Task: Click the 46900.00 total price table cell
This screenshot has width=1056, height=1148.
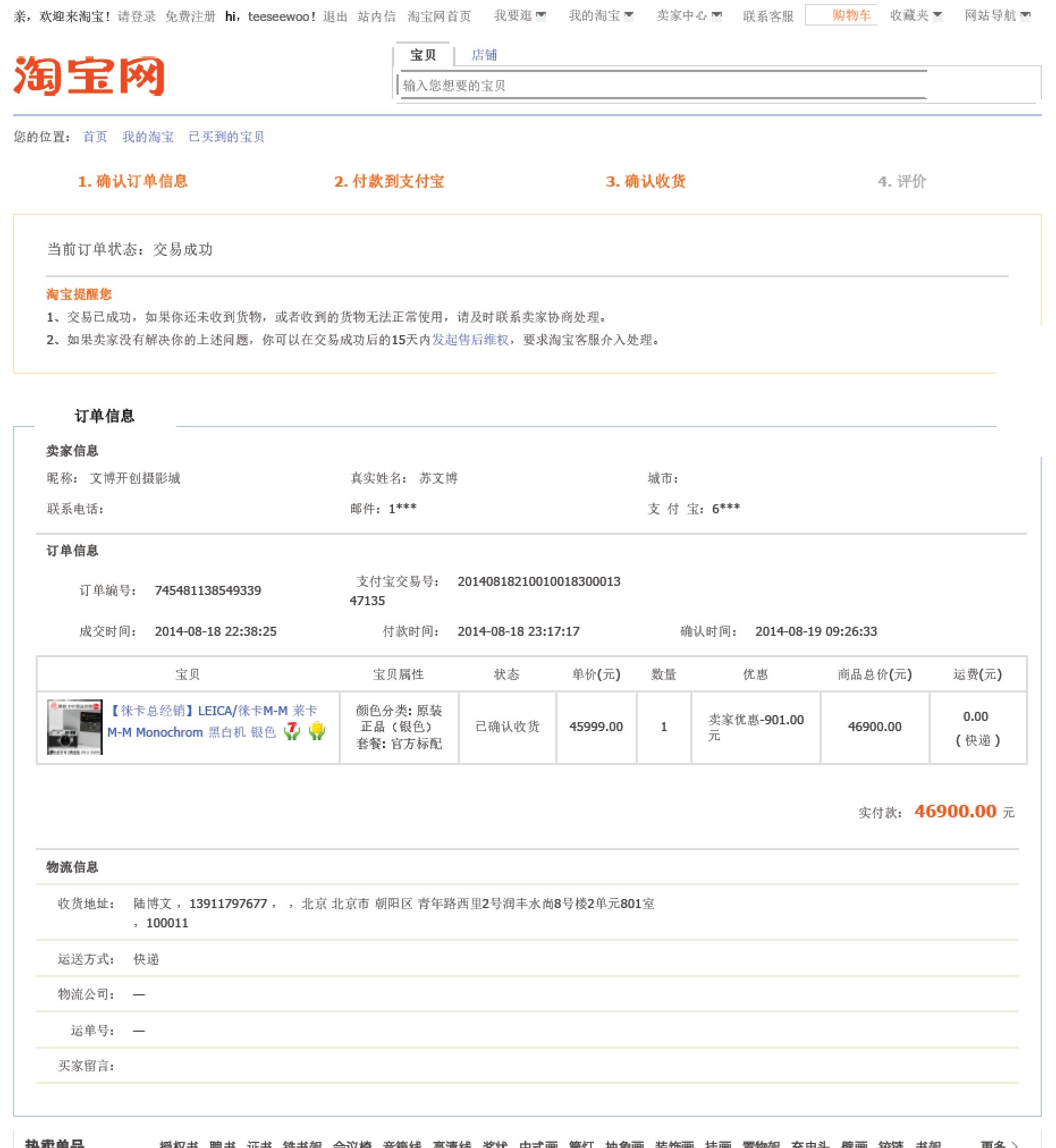Action: [875, 727]
